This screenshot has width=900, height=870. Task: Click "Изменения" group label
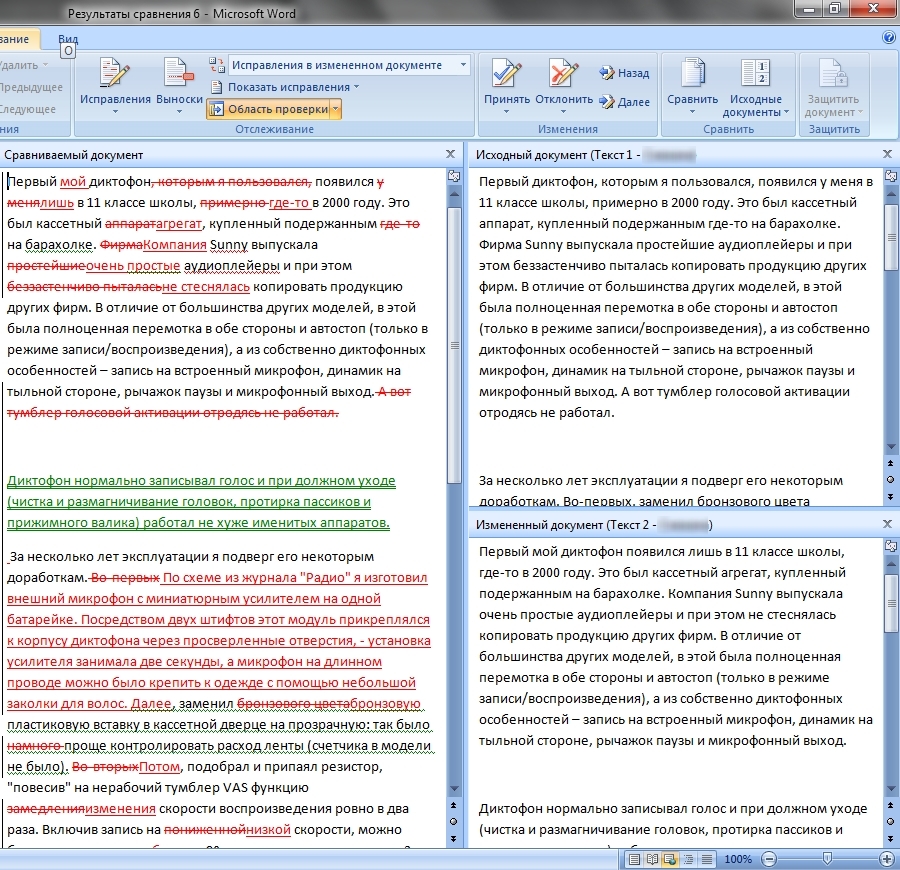(x=568, y=130)
